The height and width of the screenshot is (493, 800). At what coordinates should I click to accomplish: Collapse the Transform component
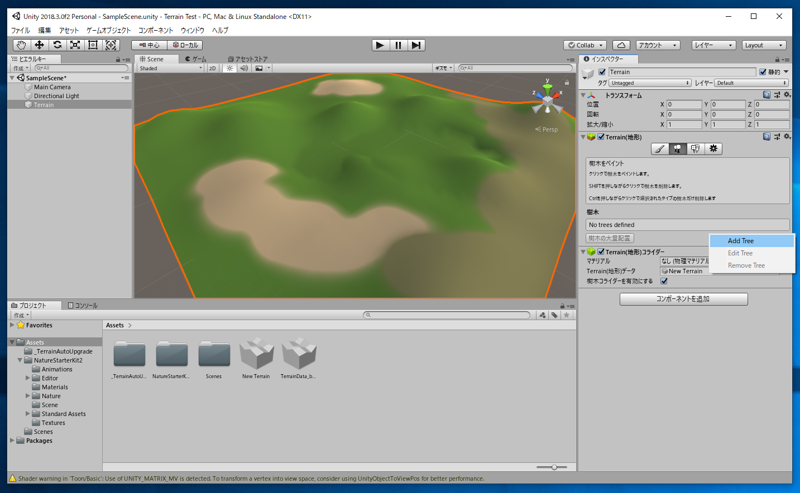point(583,95)
